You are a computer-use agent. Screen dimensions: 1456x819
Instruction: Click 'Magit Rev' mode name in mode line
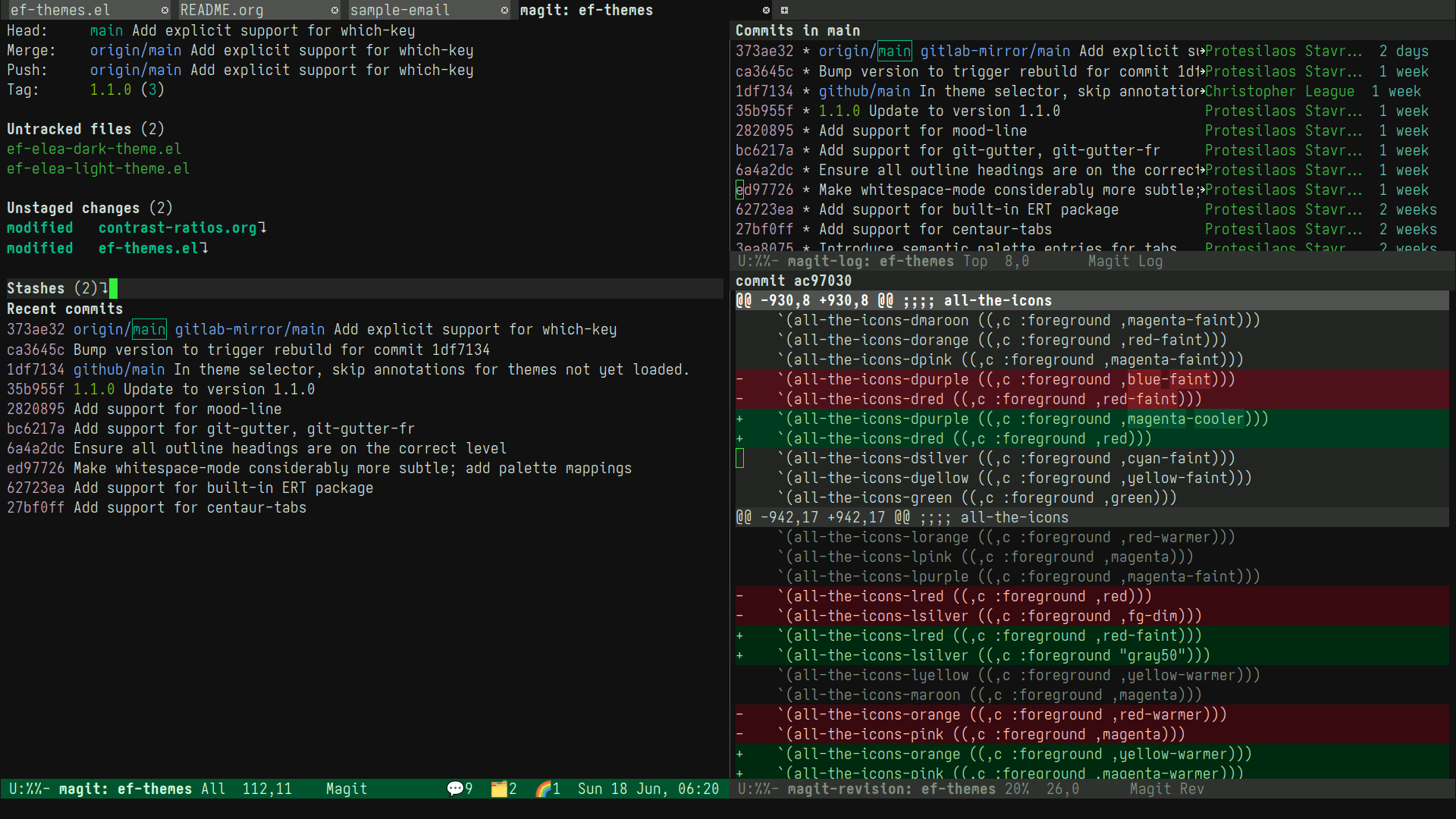(1167, 789)
